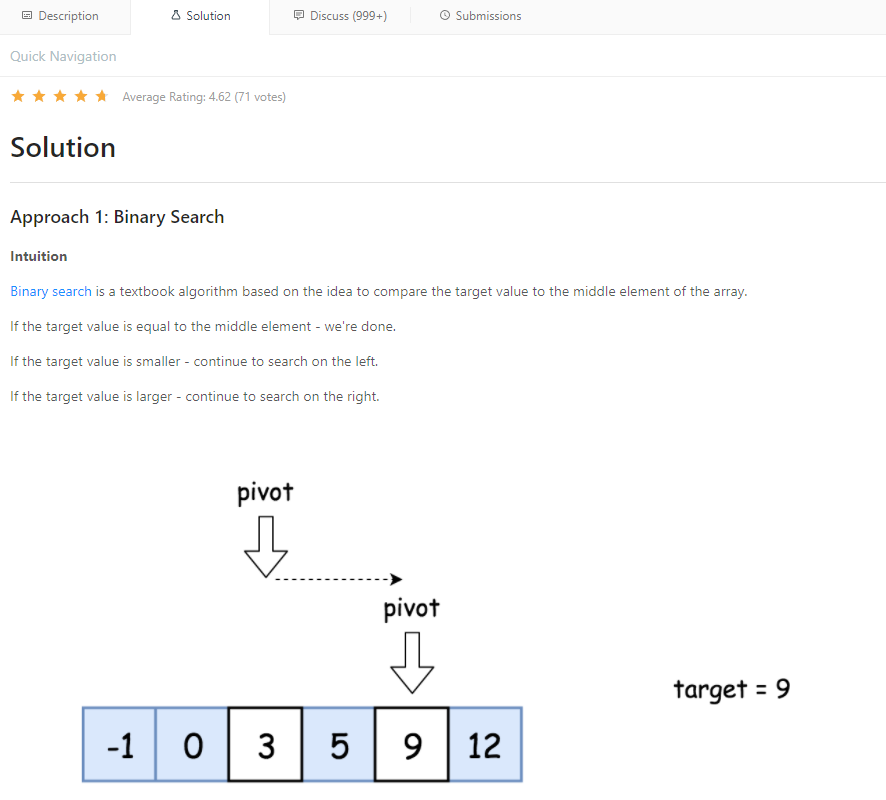The width and height of the screenshot is (886, 800).
Task: Click the array cell containing 12
Action: pyautogui.click(x=485, y=745)
